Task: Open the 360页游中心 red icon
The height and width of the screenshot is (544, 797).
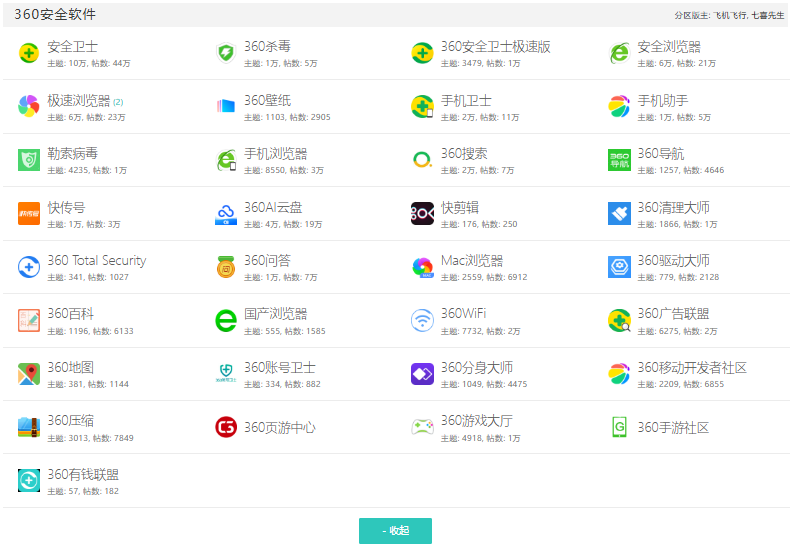Action: point(226,427)
